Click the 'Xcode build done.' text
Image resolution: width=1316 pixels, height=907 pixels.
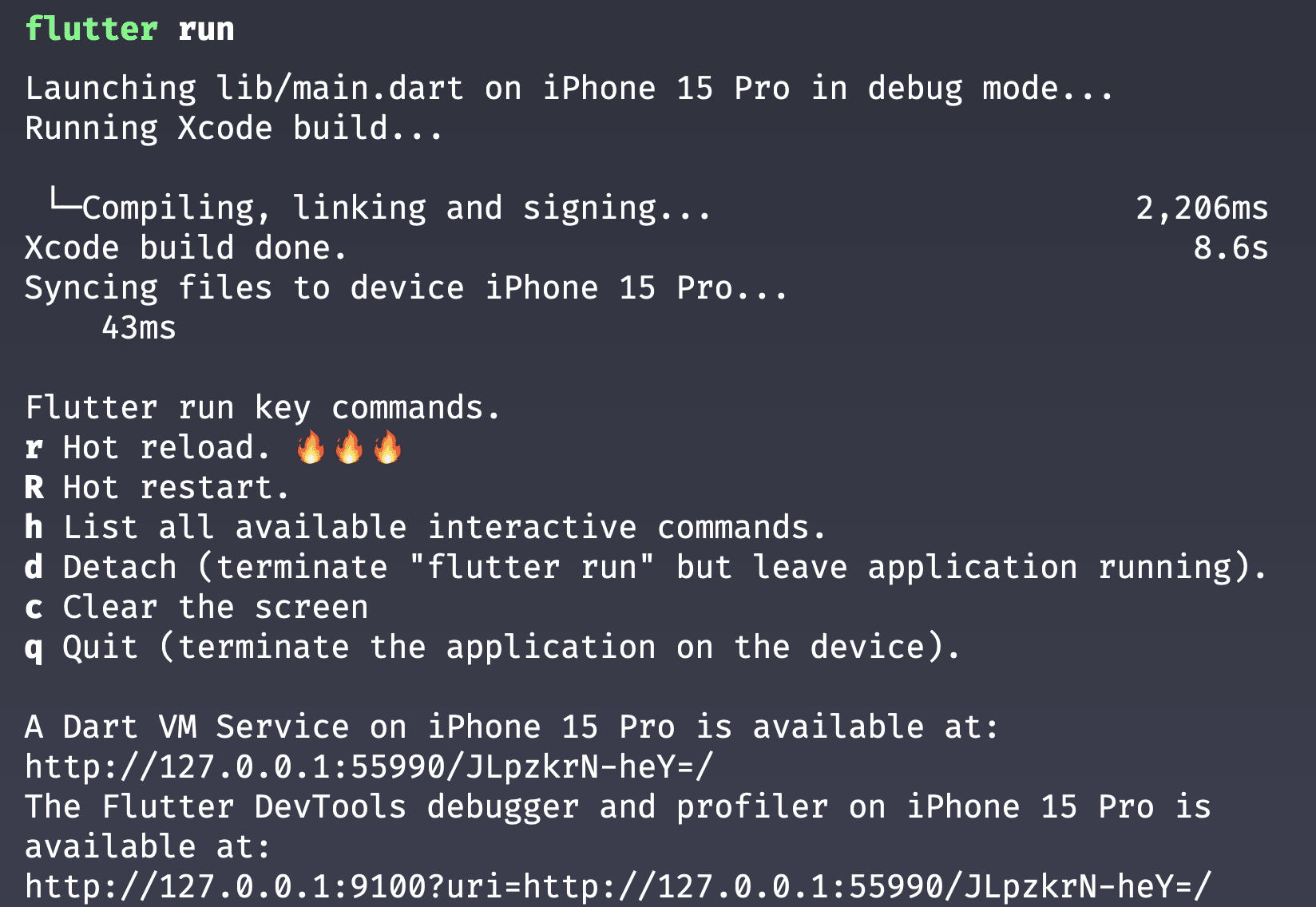(x=185, y=248)
